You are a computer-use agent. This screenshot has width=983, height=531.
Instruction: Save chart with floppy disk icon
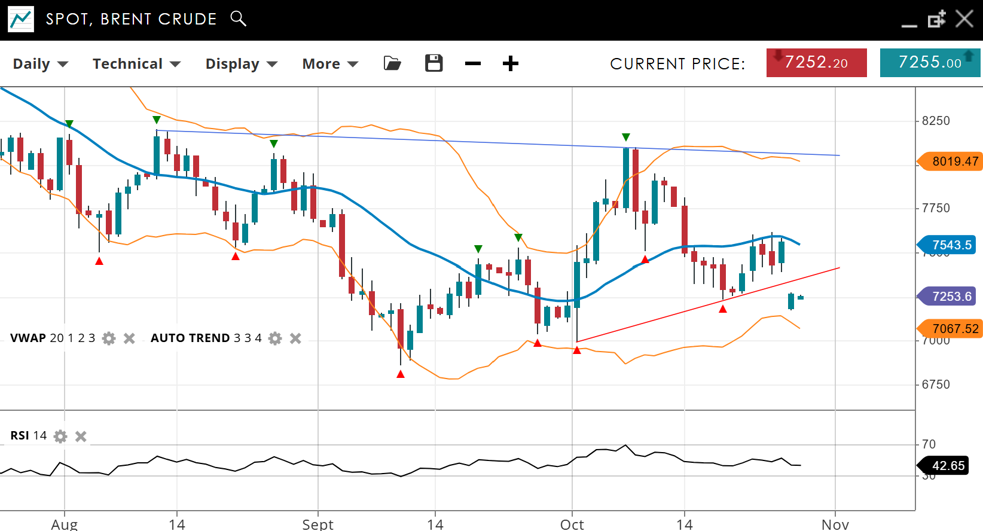pos(433,63)
